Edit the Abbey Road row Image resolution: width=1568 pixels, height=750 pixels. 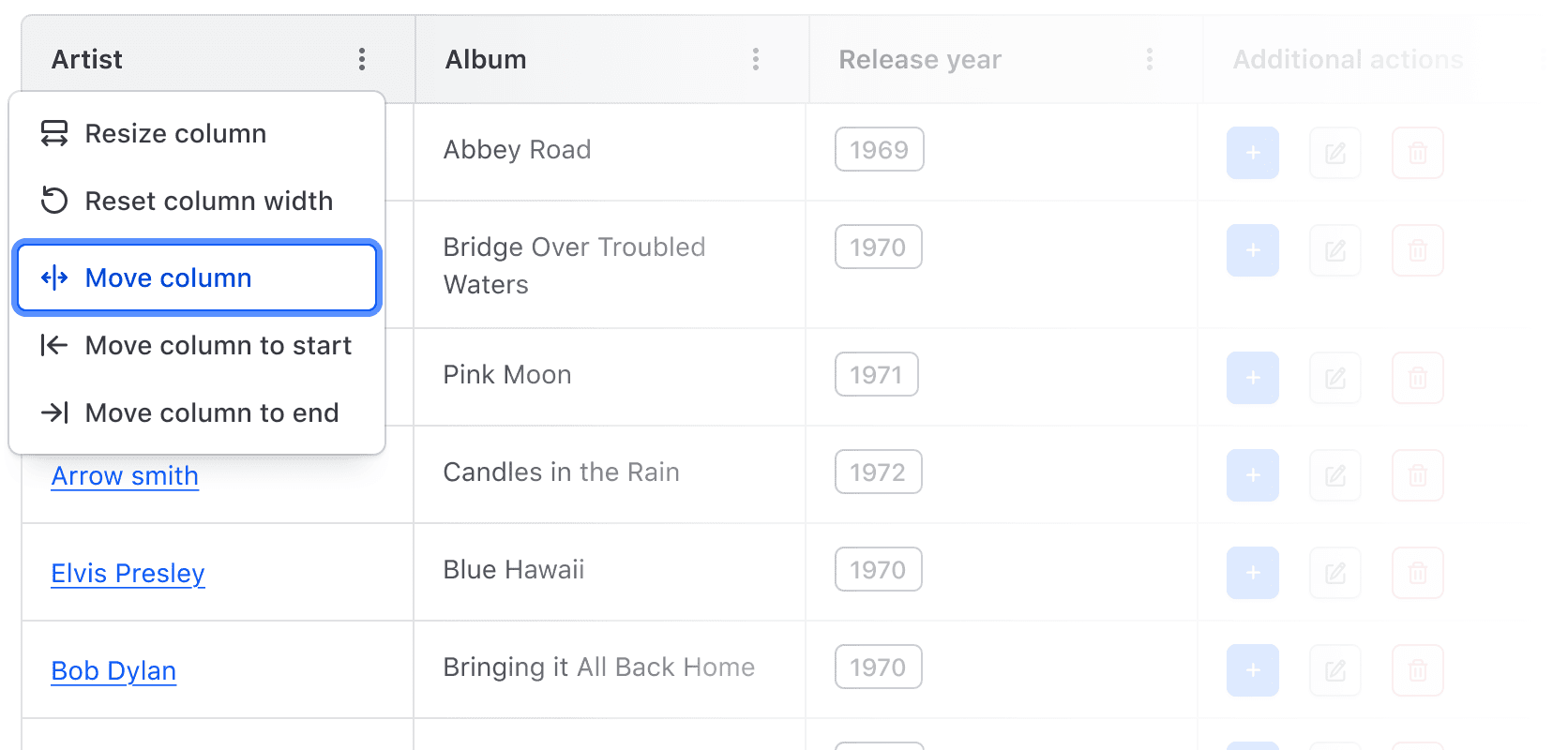[x=1335, y=153]
